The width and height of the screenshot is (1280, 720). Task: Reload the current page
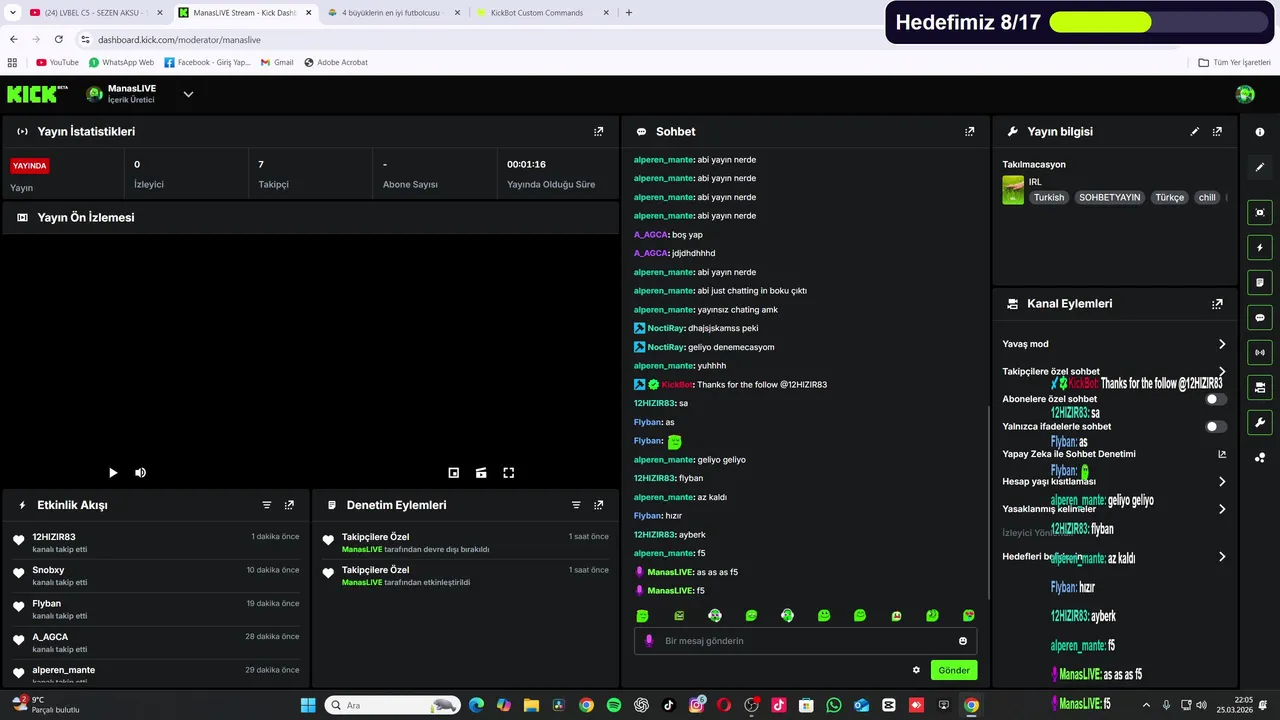coord(58,39)
